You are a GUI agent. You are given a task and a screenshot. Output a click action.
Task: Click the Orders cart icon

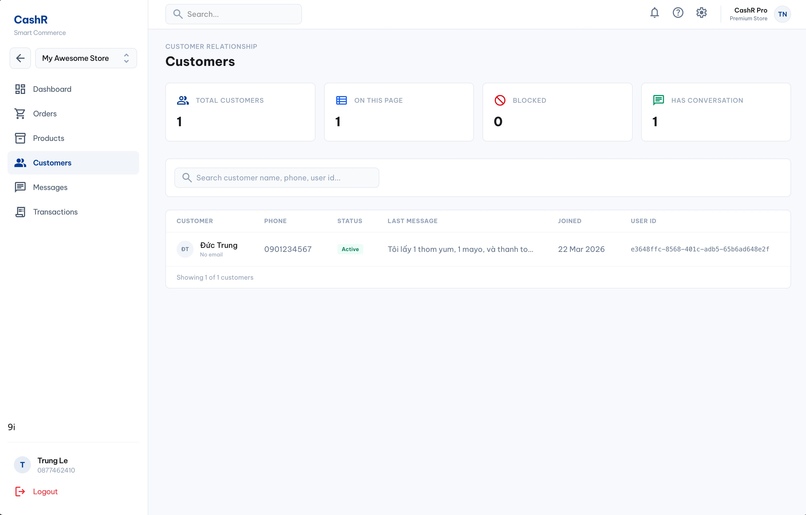(20, 114)
